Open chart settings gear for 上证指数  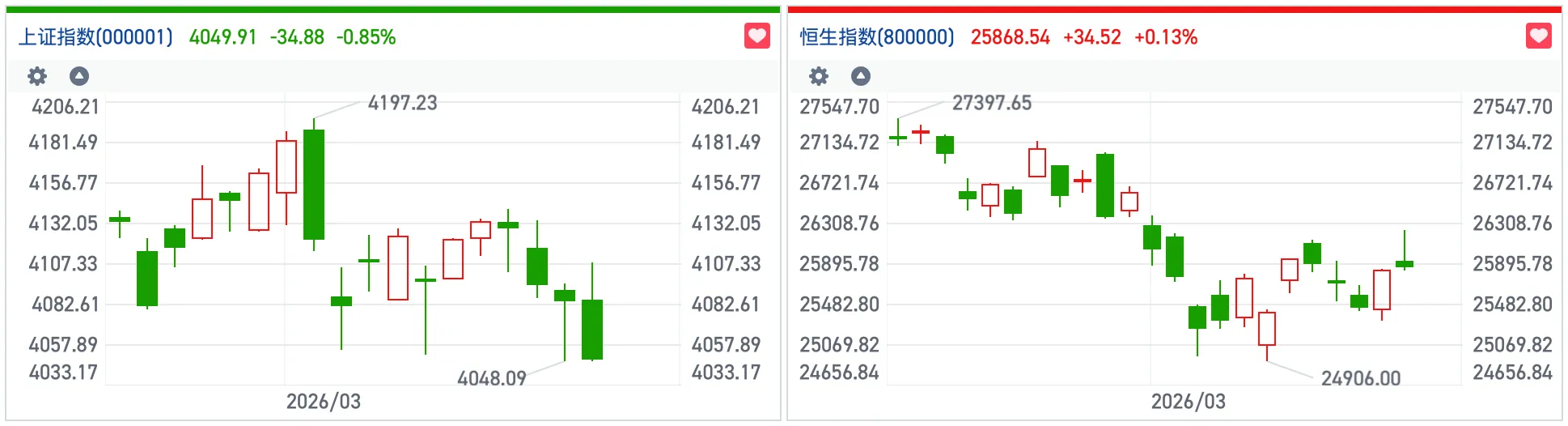pos(37,76)
